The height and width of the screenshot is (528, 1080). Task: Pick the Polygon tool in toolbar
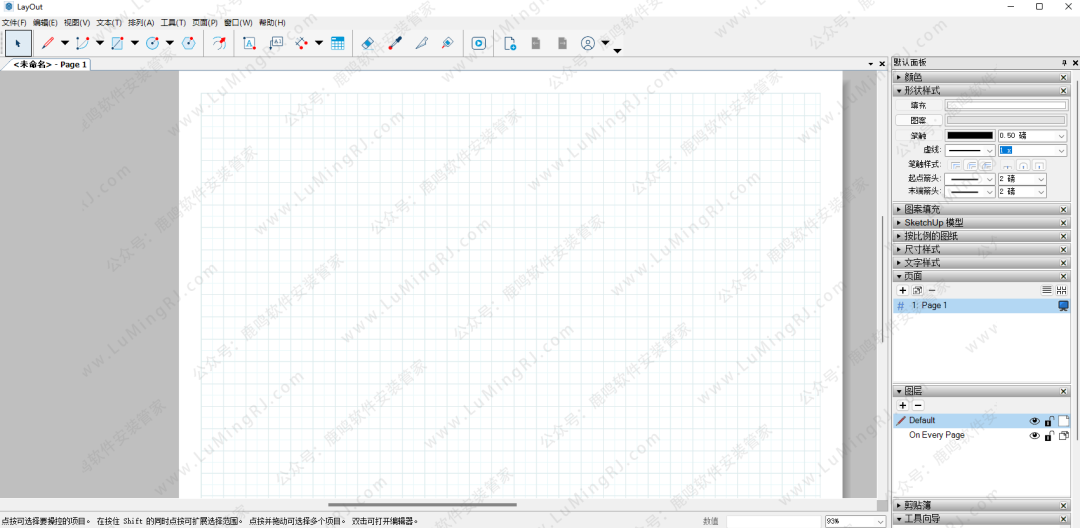(x=188, y=43)
